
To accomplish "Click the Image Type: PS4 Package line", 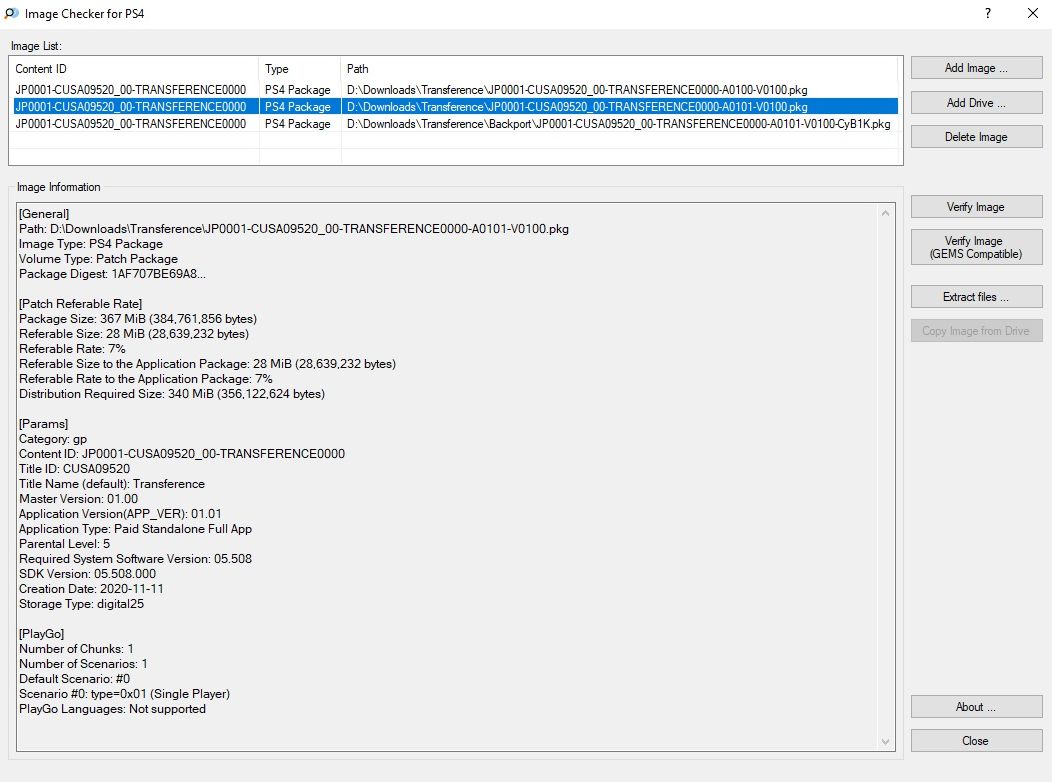I will point(91,243).
